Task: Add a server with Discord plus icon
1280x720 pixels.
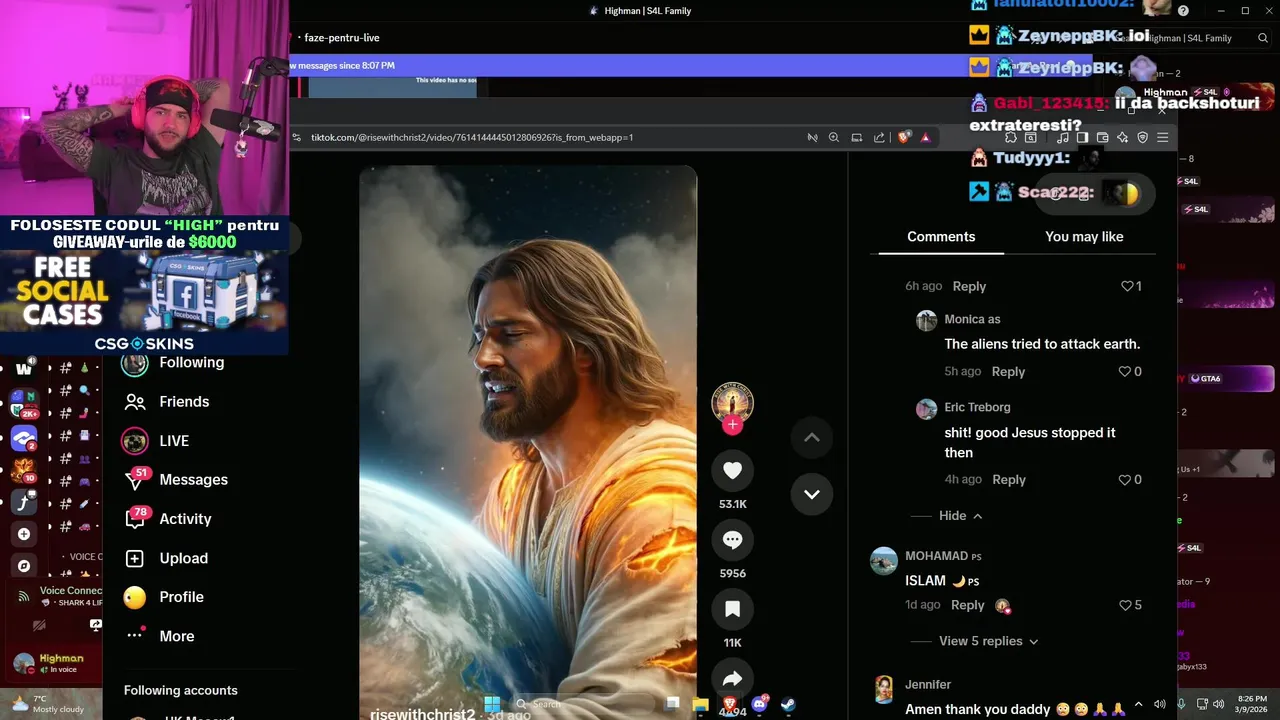Action: coord(24,535)
